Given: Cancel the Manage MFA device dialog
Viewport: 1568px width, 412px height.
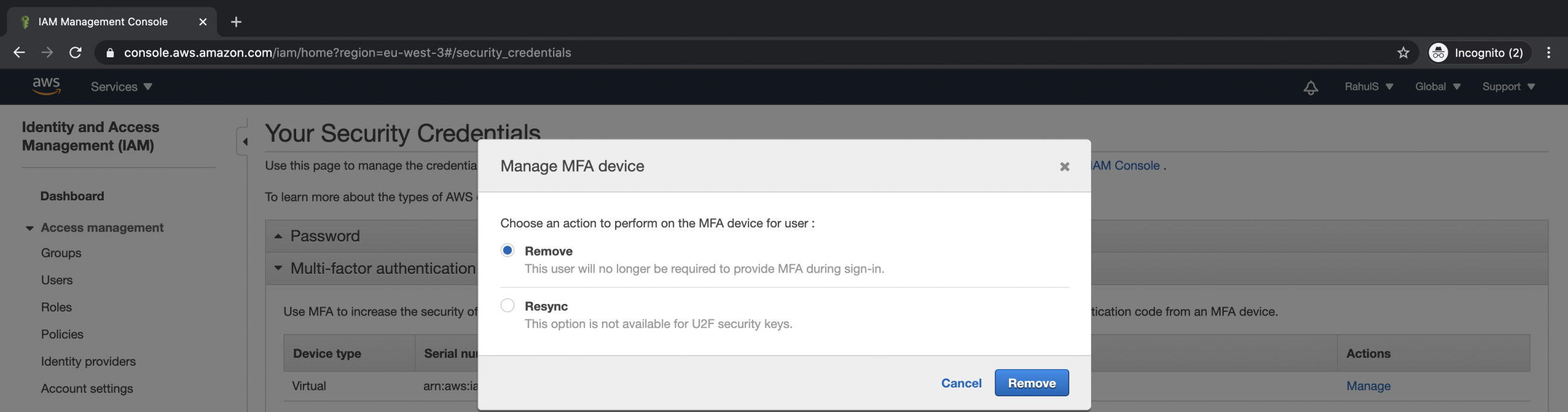Looking at the screenshot, I should pyautogui.click(x=961, y=383).
